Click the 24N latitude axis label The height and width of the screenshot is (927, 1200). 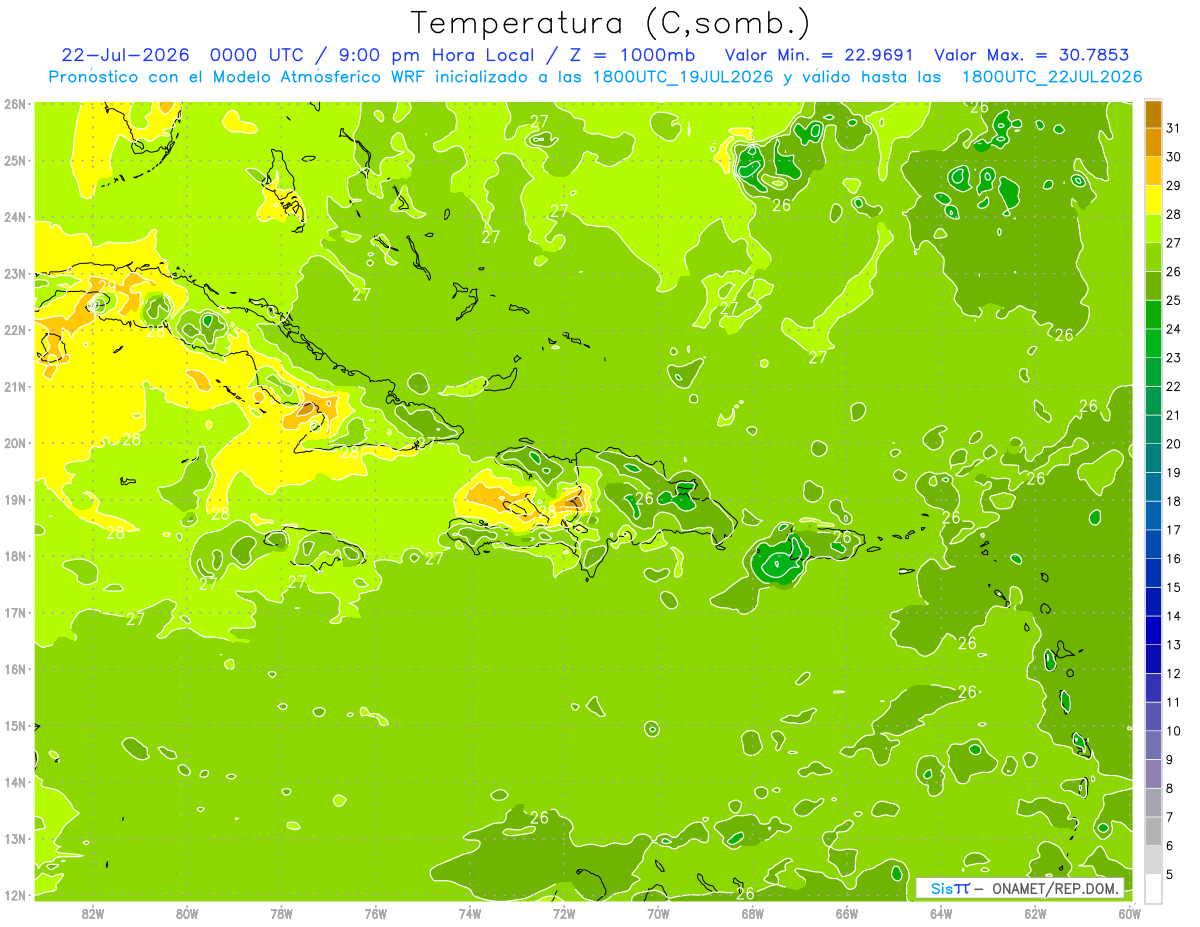click(x=15, y=217)
